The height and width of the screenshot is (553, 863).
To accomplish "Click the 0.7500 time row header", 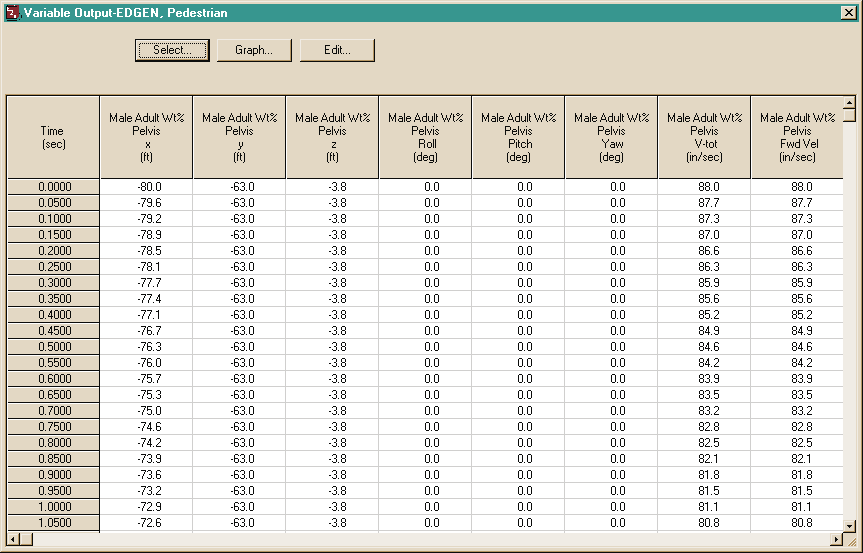I will (x=53, y=426).
